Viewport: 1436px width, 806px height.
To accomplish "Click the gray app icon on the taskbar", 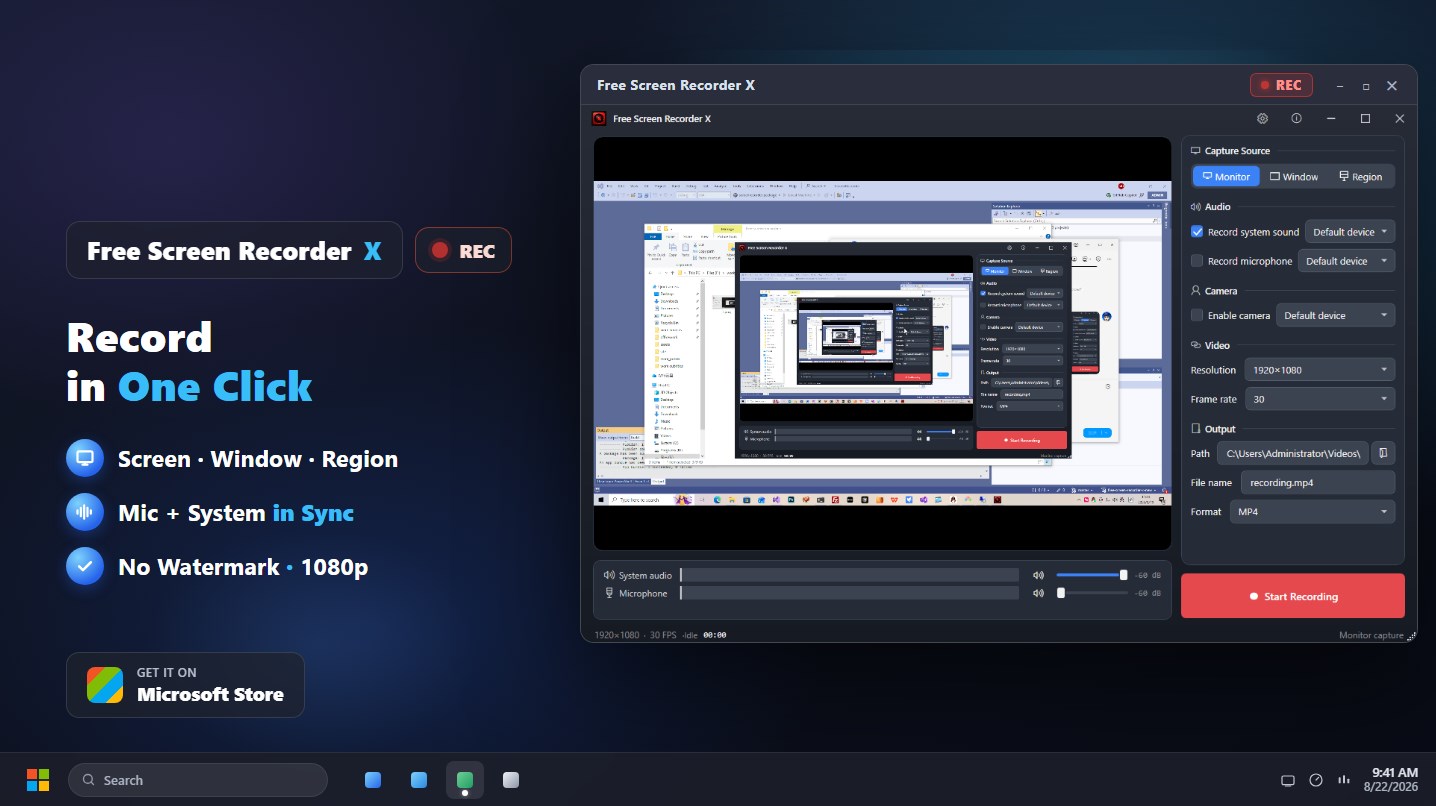I will [511, 780].
